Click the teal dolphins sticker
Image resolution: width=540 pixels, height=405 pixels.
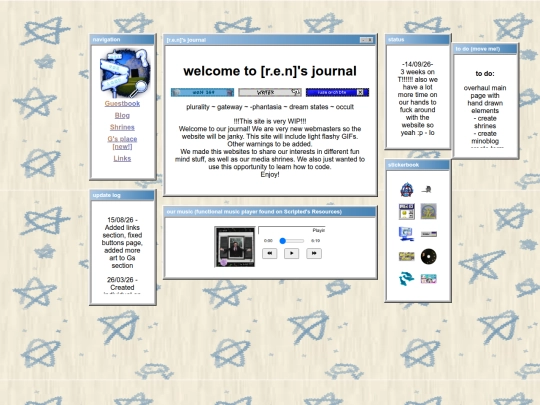406,279
